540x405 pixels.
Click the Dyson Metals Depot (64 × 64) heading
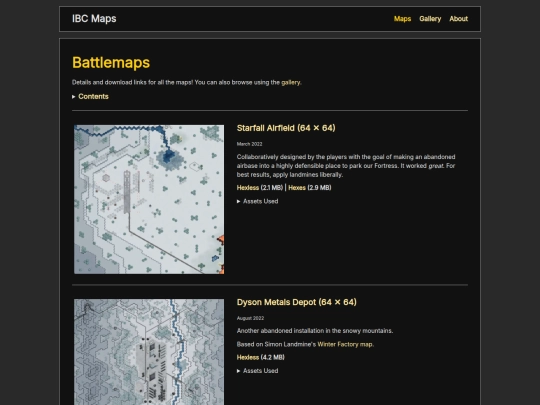[x=297, y=302]
